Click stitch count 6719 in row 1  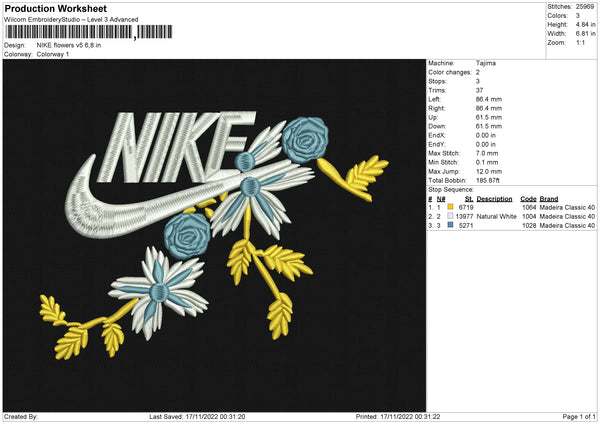click(466, 207)
